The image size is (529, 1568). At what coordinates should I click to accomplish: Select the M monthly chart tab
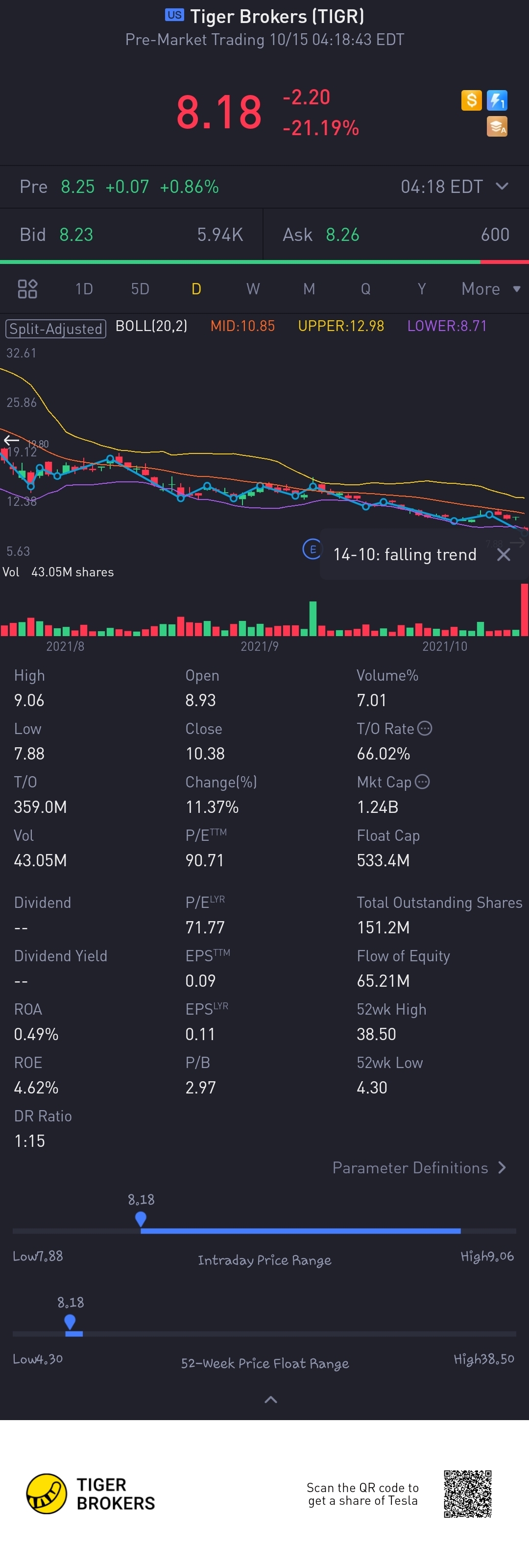(x=309, y=288)
